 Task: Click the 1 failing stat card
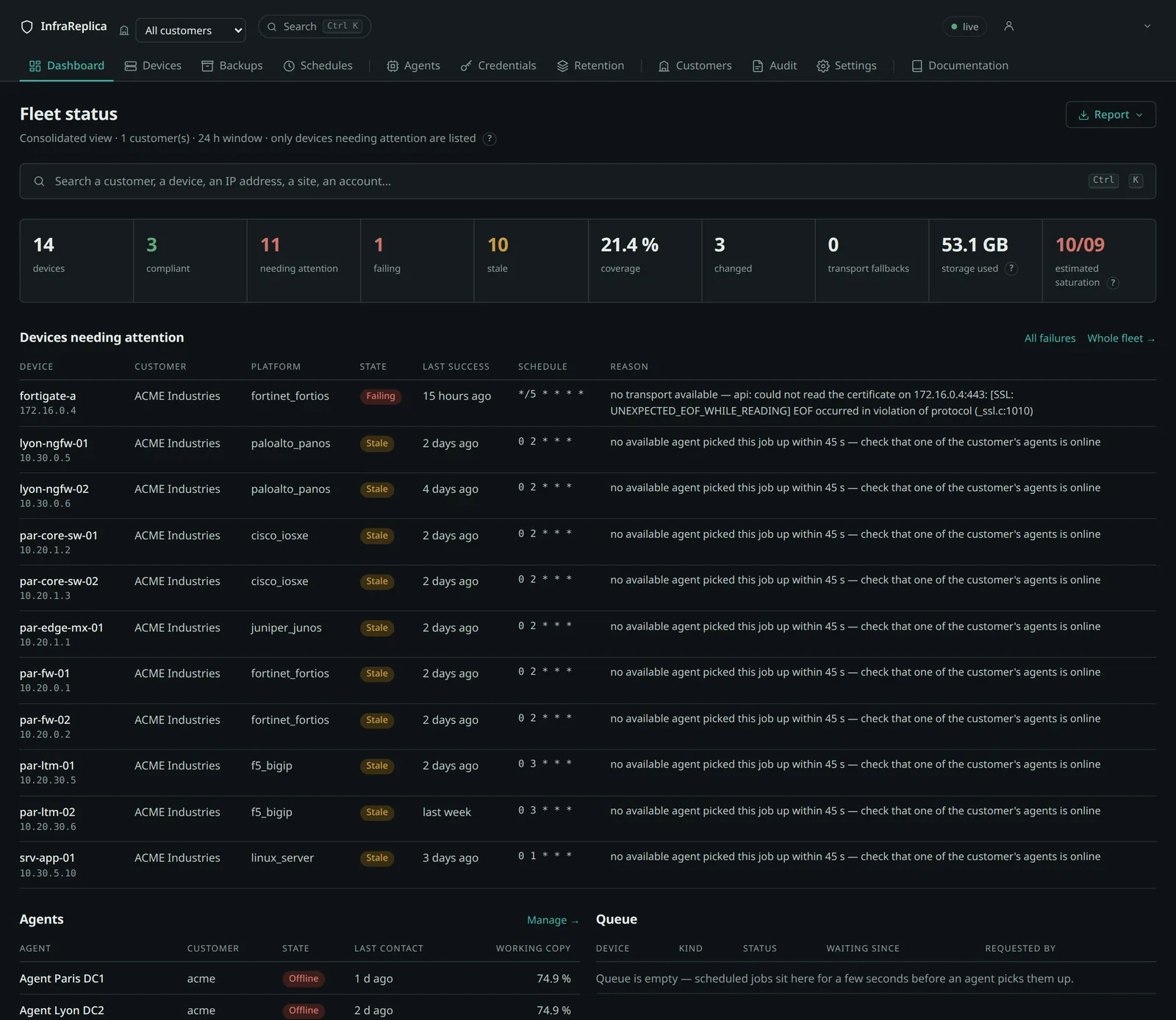(417, 260)
